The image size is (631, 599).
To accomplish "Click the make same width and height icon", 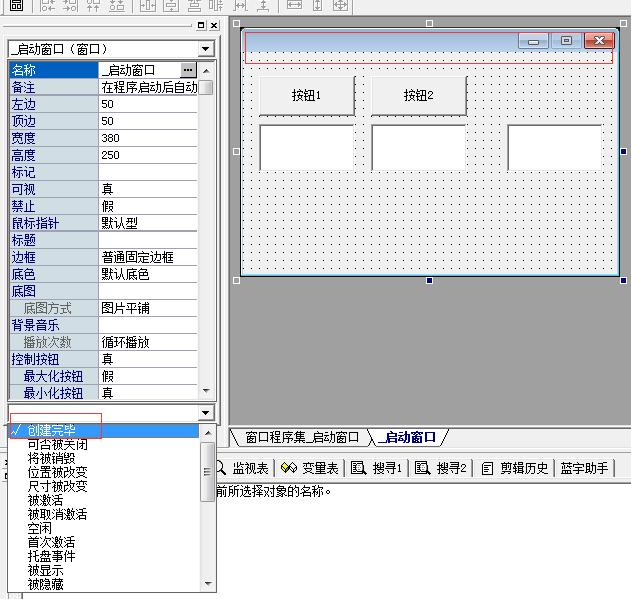I will pyautogui.click(x=340, y=5).
